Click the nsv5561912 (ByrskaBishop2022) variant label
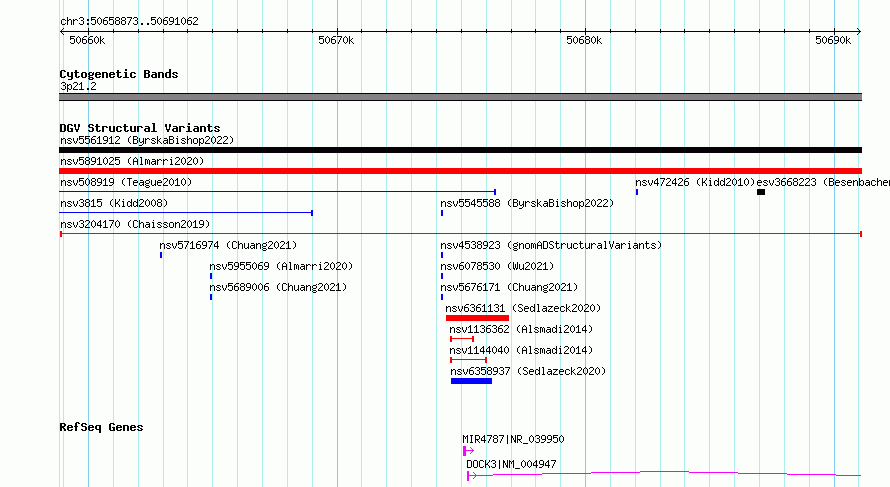Image resolution: width=890 pixels, height=487 pixels. coord(147,140)
